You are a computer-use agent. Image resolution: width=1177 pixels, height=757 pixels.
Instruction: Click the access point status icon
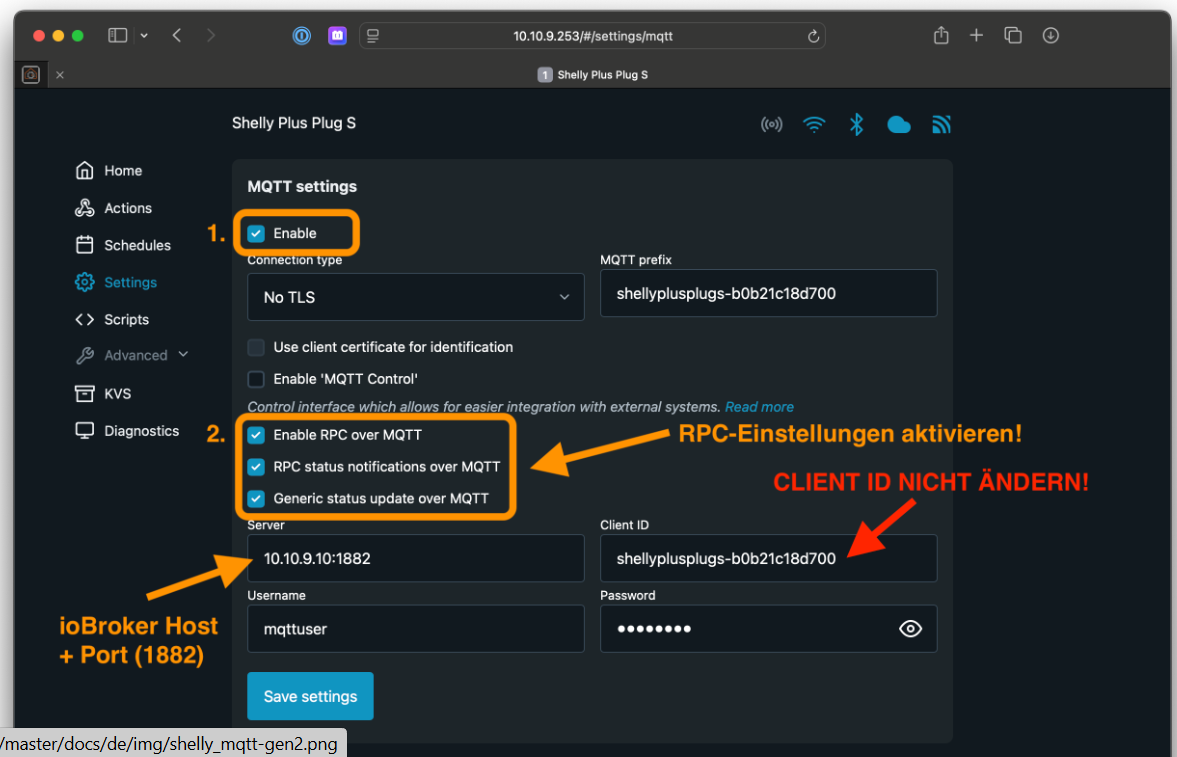click(772, 125)
